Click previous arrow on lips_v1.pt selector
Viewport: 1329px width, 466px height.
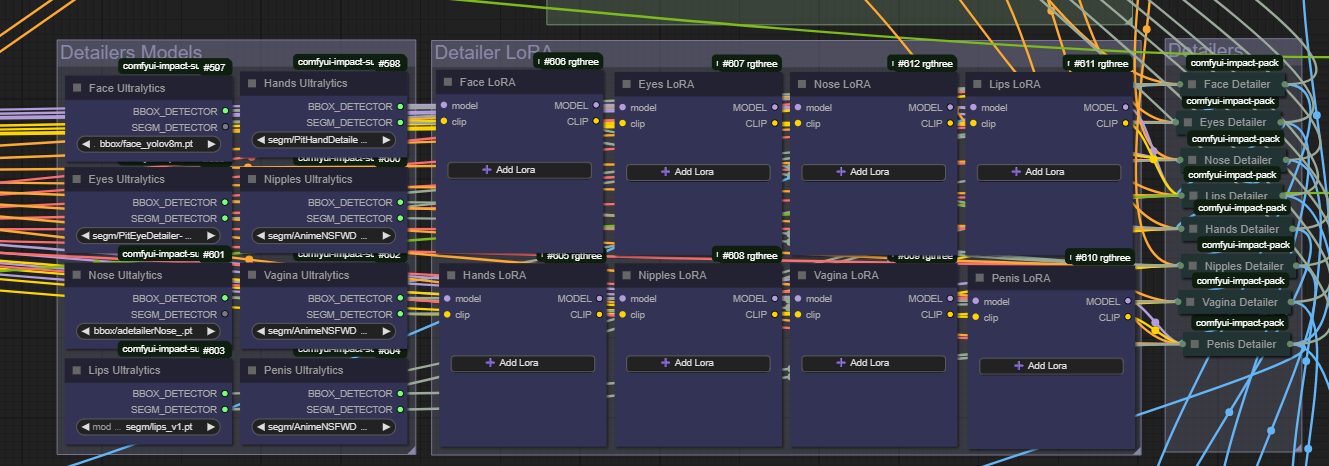[x=87, y=426]
